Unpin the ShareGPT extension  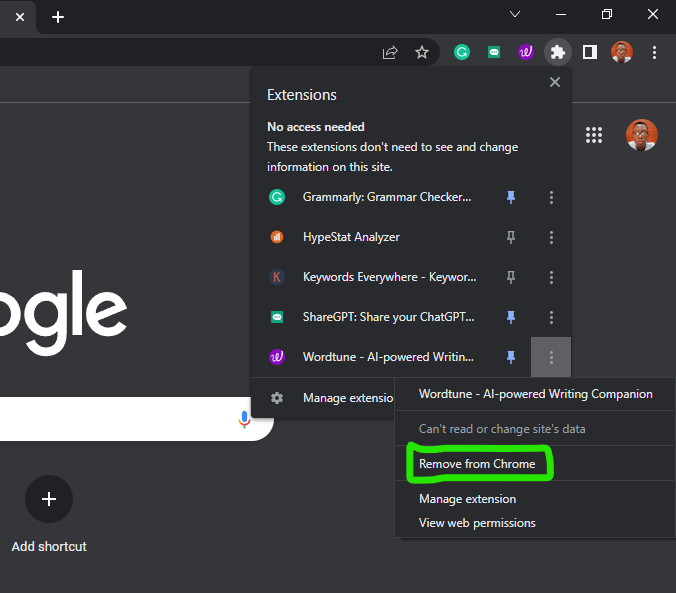[x=511, y=317]
